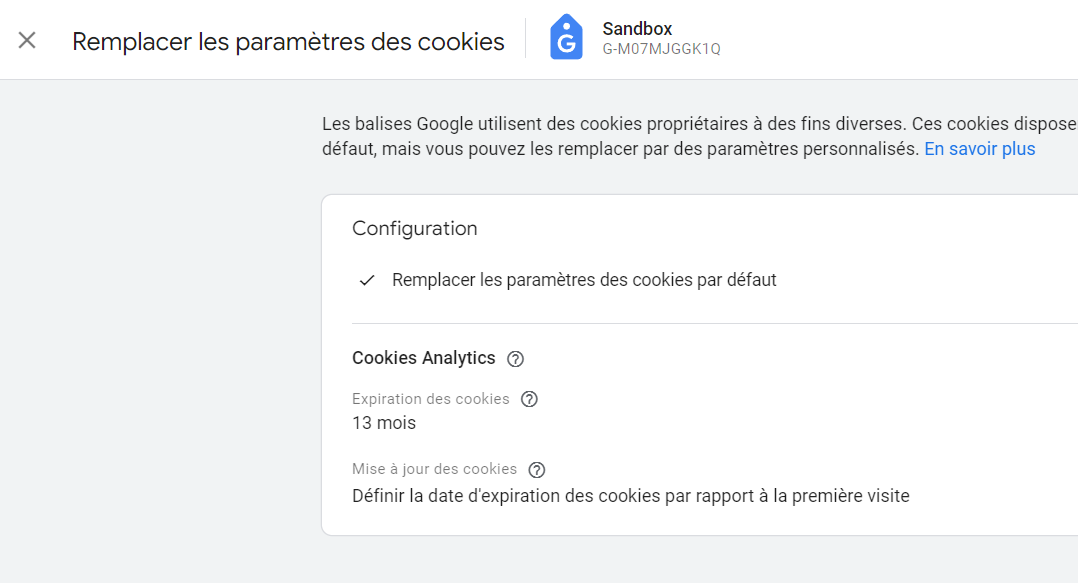Screen dimensions: 1078x583
Task: Close the cookie settings panel
Action: (27, 41)
